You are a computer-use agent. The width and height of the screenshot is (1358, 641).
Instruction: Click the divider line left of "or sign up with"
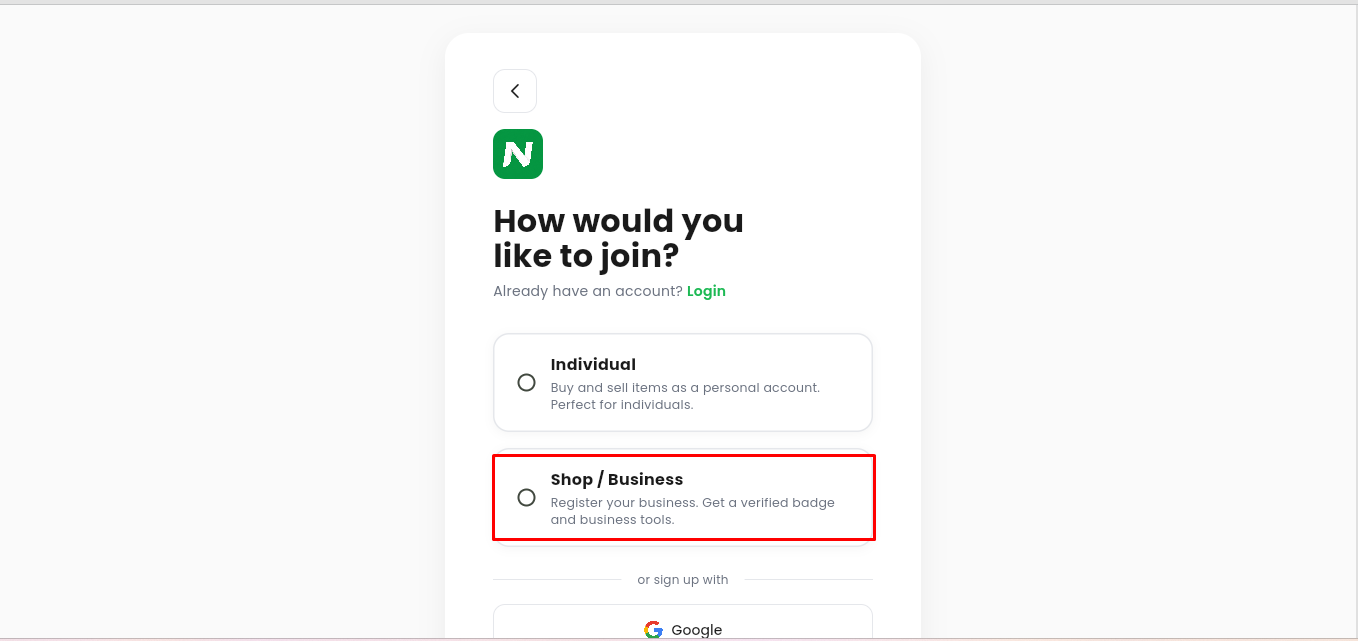coord(557,580)
